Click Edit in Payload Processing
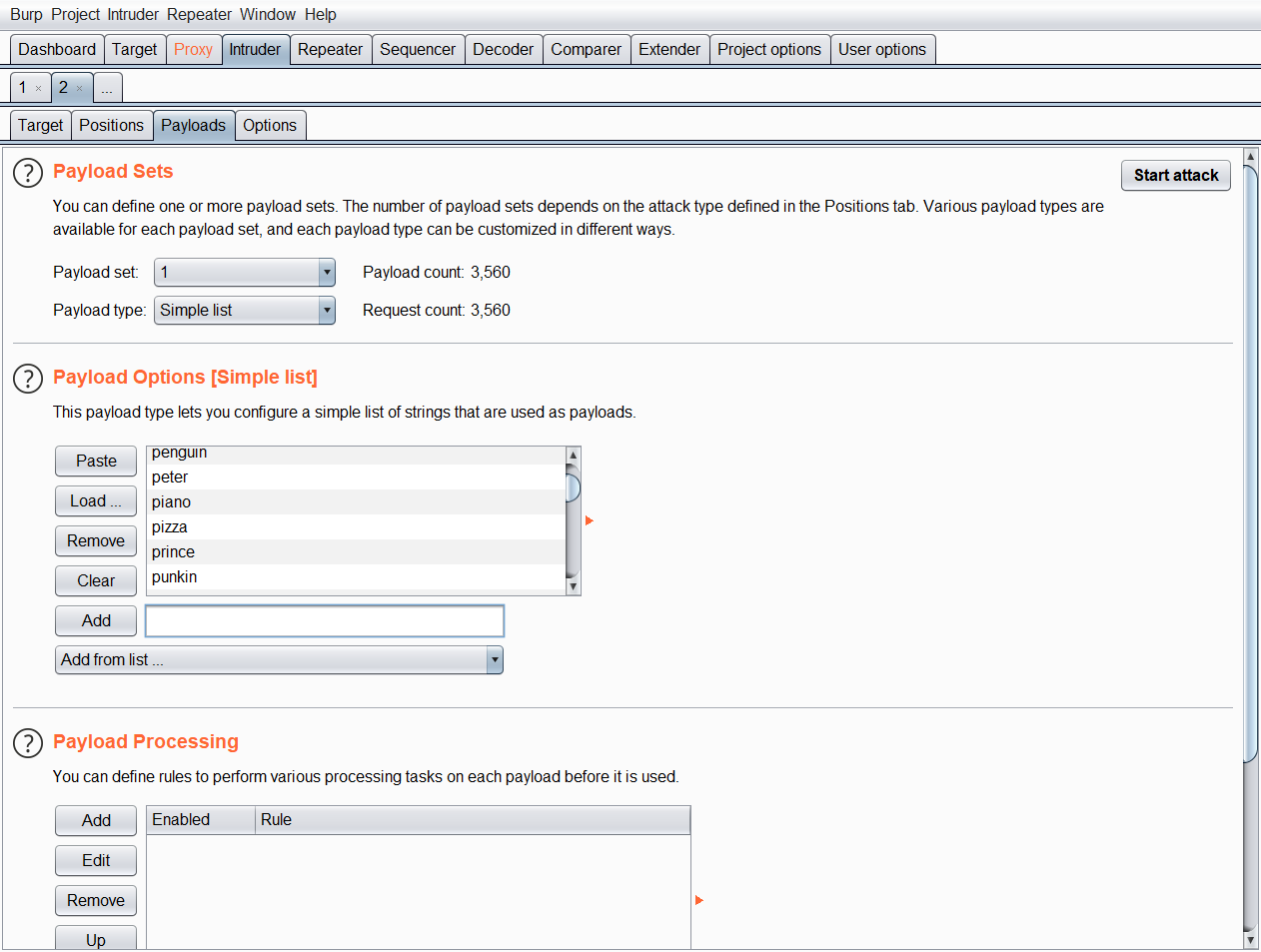 tap(96, 861)
